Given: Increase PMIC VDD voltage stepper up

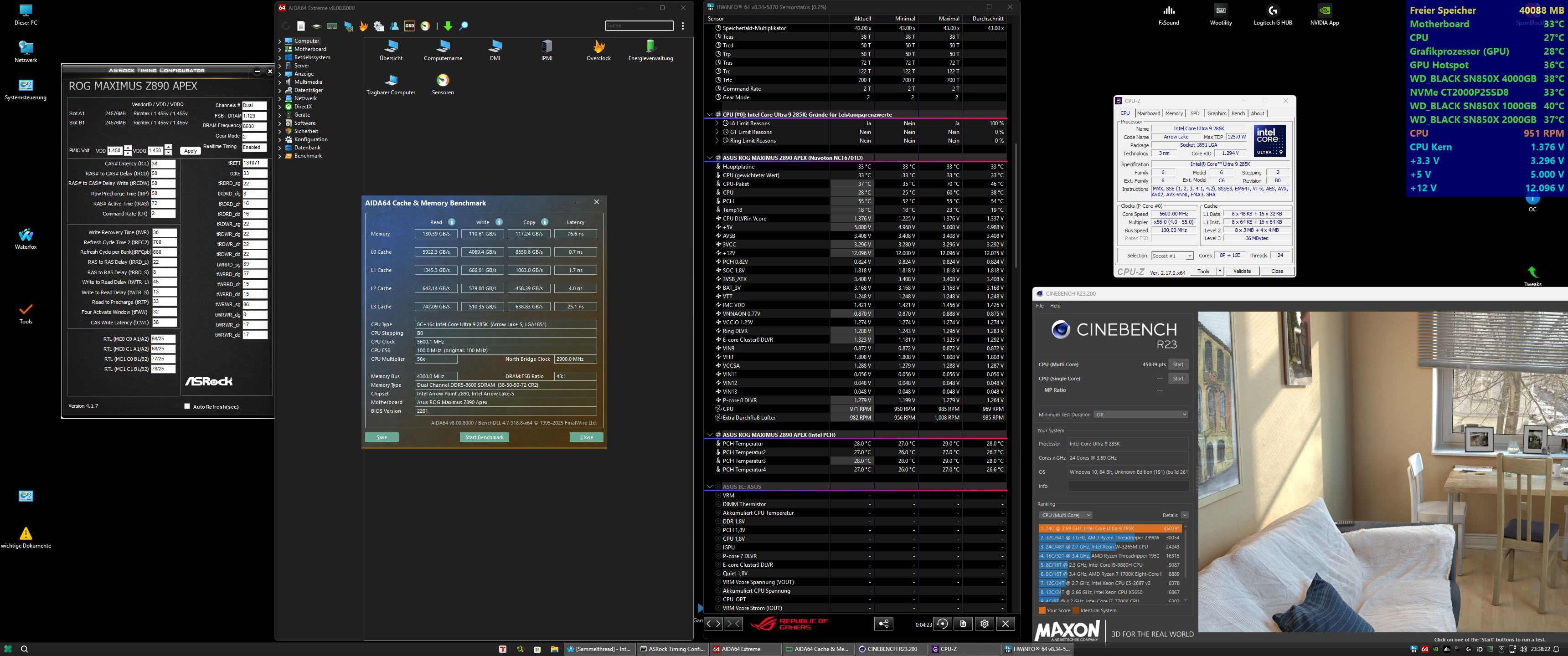Looking at the screenshot, I should tap(128, 147).
